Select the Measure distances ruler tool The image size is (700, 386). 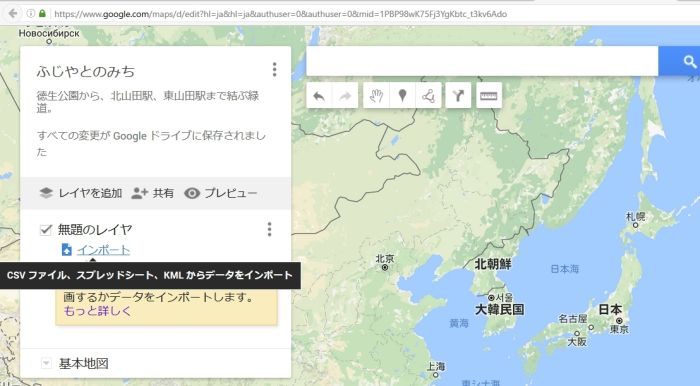tap(489, 95)
